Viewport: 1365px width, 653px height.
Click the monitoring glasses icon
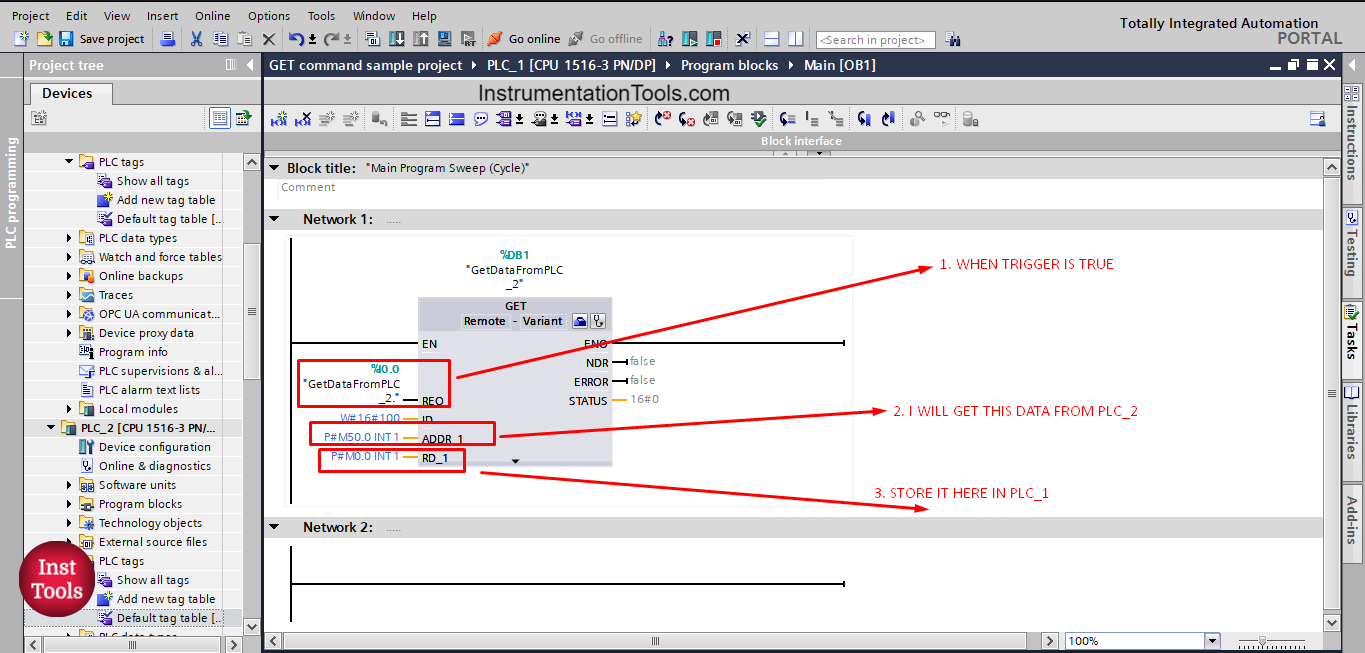942,119
